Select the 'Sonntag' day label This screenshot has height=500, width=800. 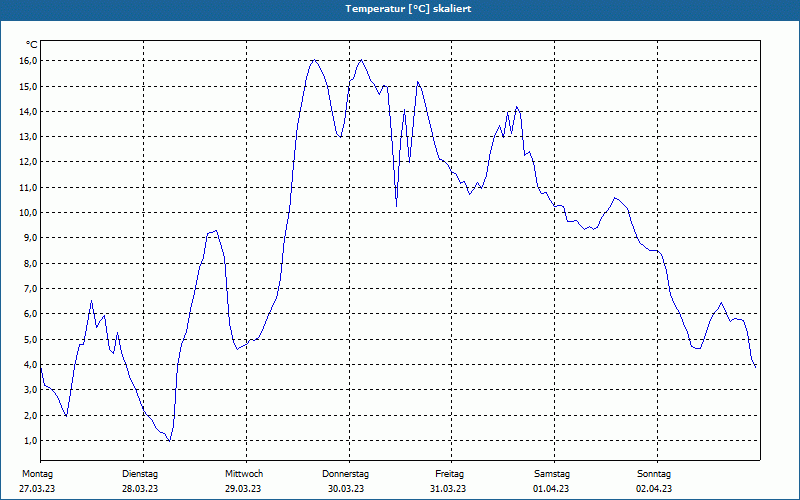654,474
